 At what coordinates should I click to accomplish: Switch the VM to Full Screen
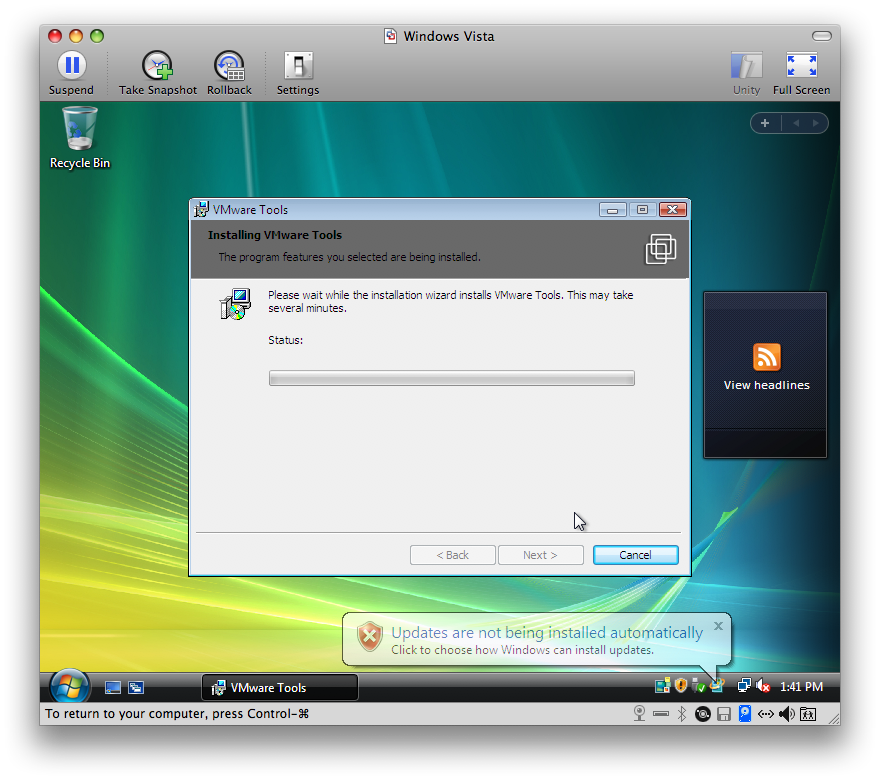pos(801,67)
